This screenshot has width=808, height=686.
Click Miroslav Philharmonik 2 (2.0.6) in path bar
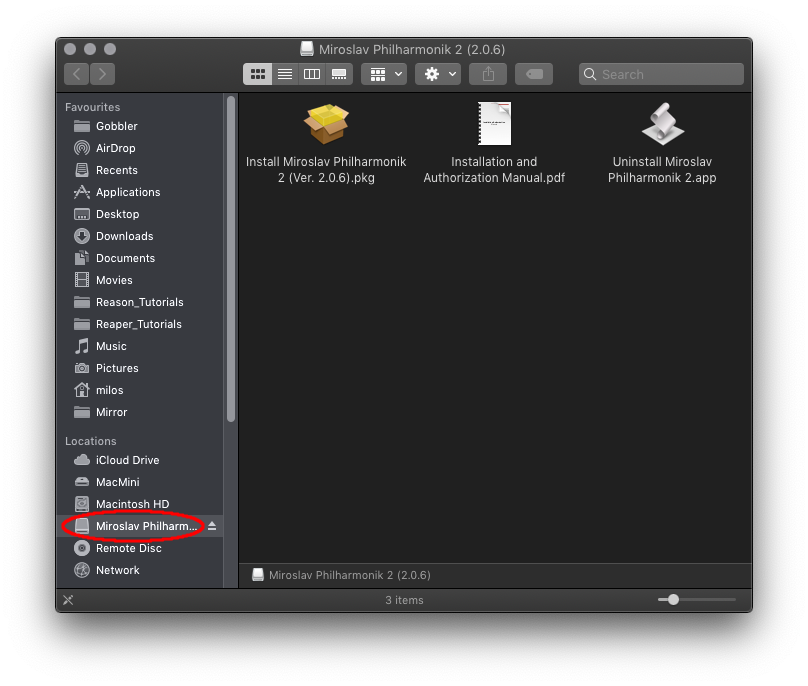click(342, 575)
